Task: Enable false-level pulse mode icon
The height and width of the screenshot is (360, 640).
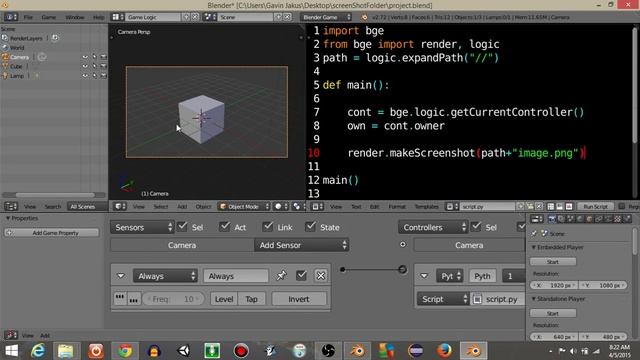Action: [x=133, y=299]
